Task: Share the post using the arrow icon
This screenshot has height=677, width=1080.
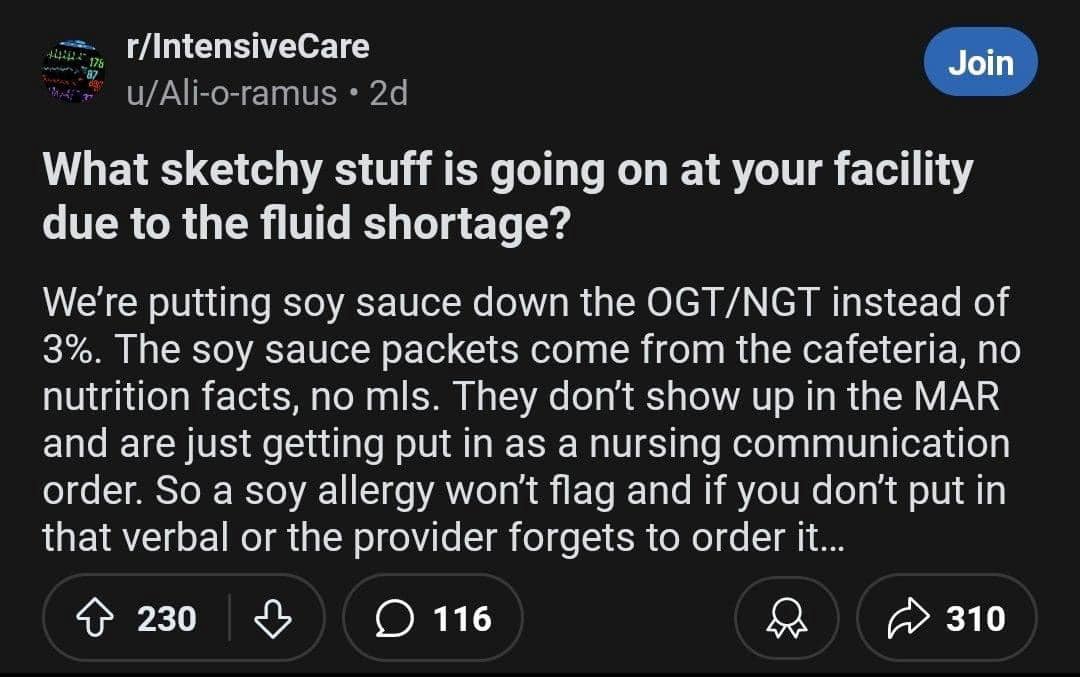Action: (x=905, y=619)
